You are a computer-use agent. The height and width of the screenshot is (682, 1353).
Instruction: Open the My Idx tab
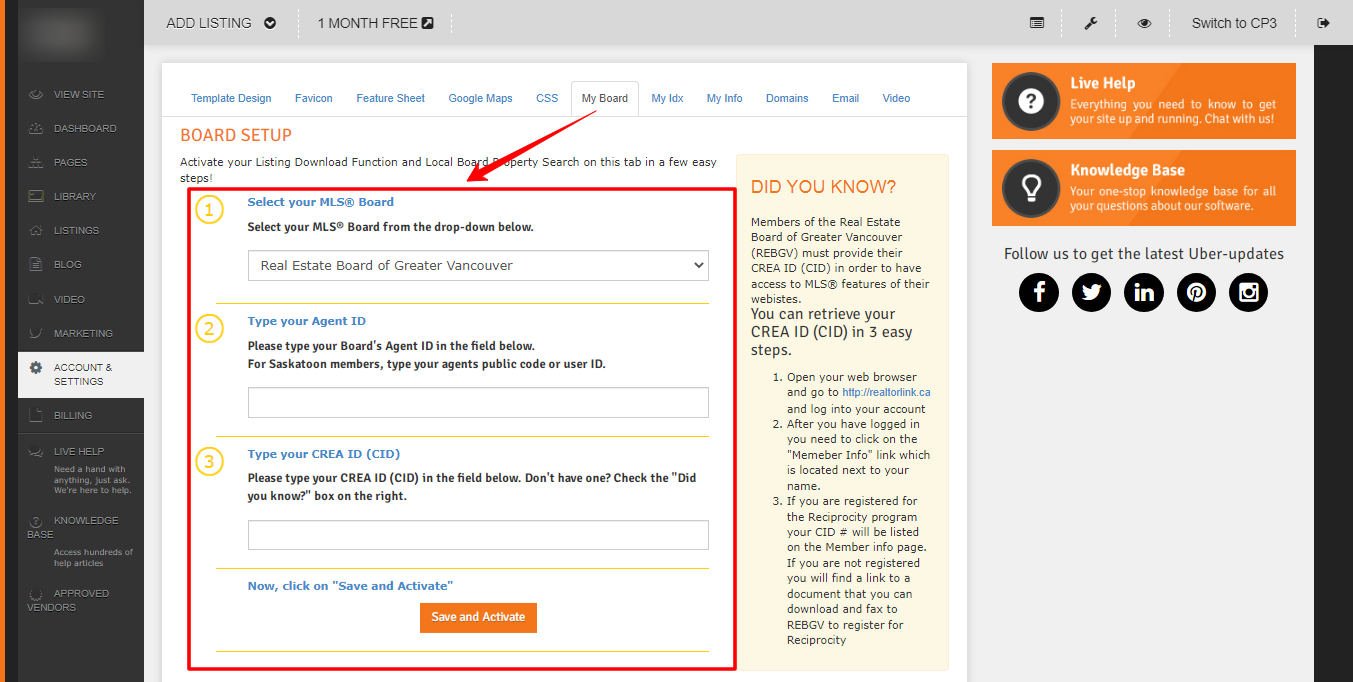point(667,98)
